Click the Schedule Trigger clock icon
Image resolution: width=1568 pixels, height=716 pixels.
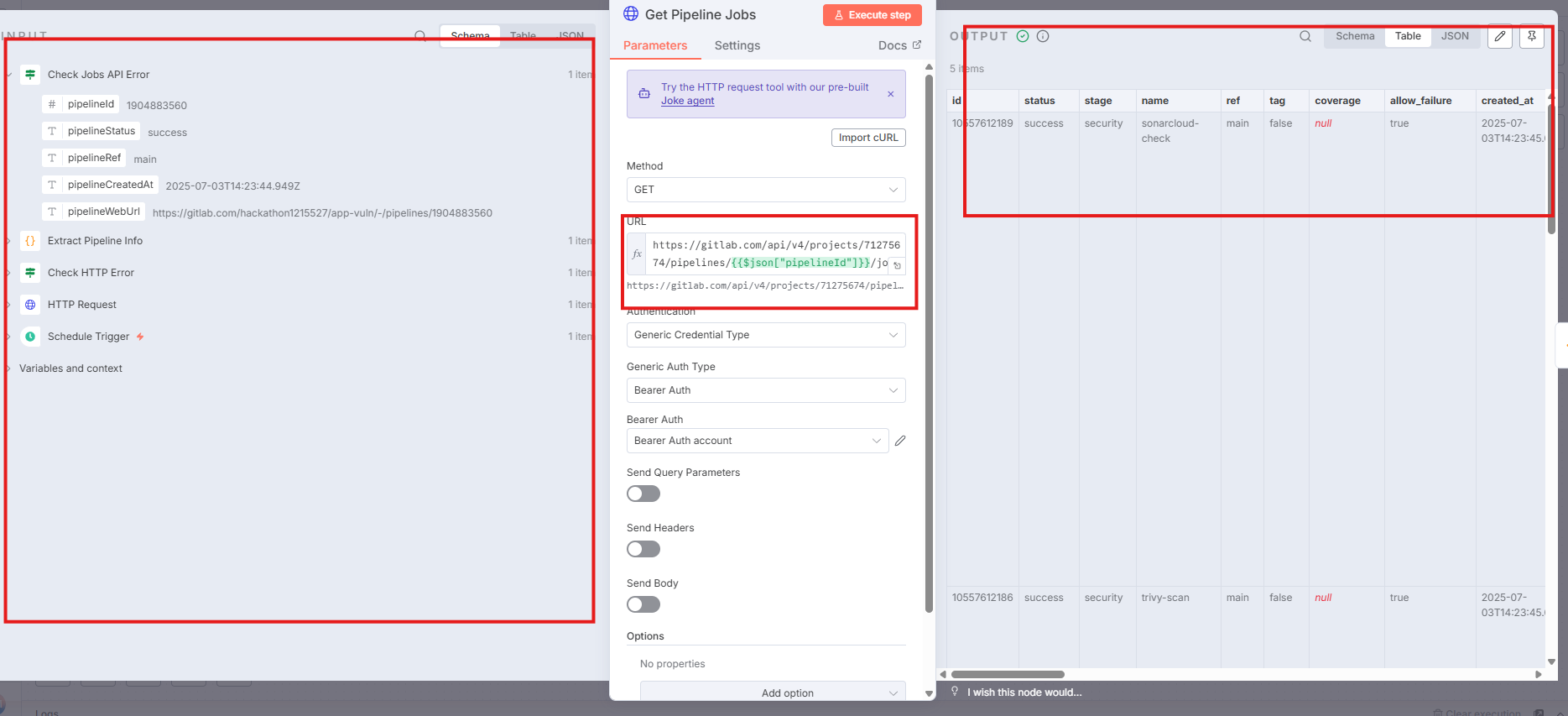[30, 337]
